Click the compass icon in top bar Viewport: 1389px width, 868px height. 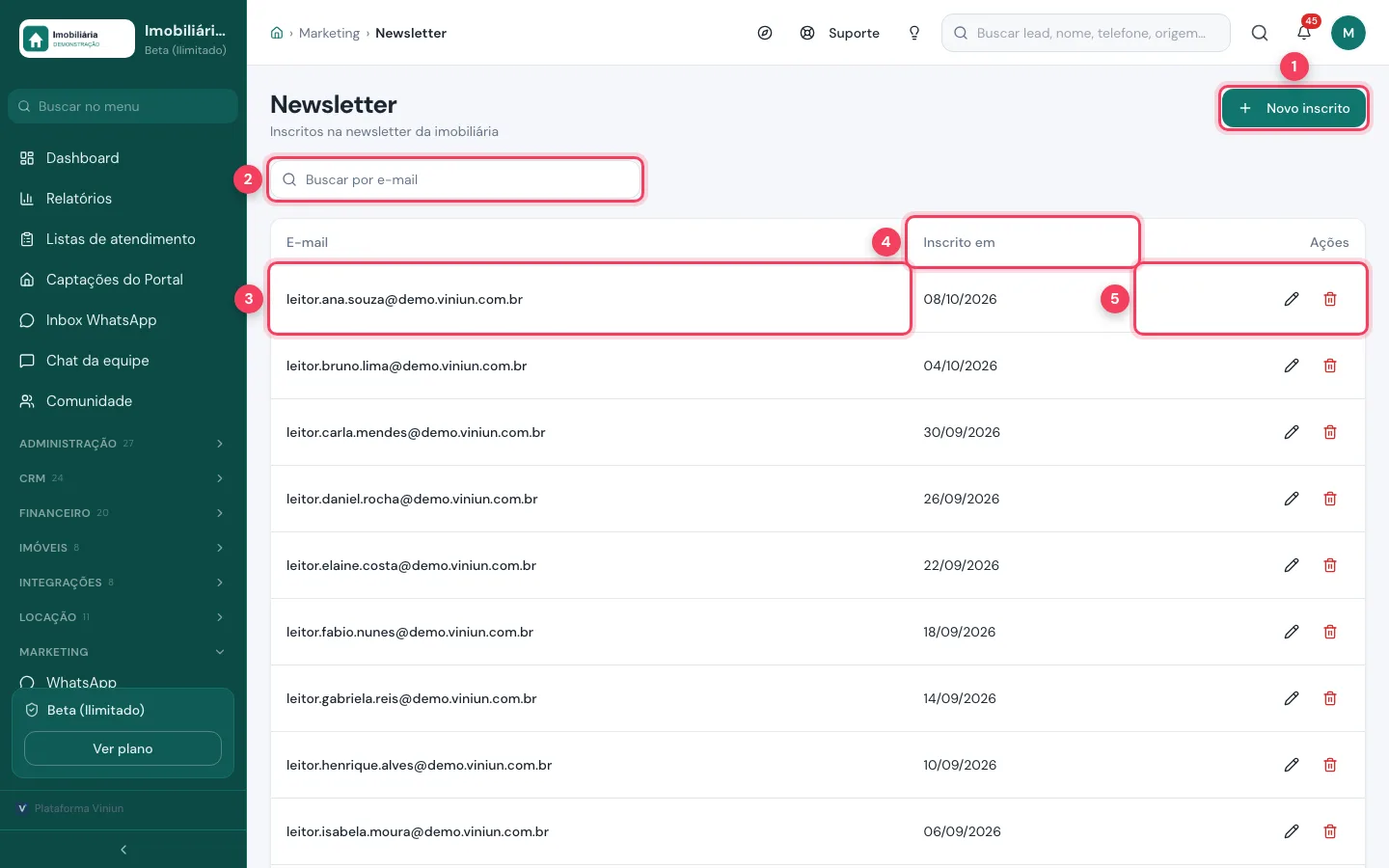tap(765, 33)
